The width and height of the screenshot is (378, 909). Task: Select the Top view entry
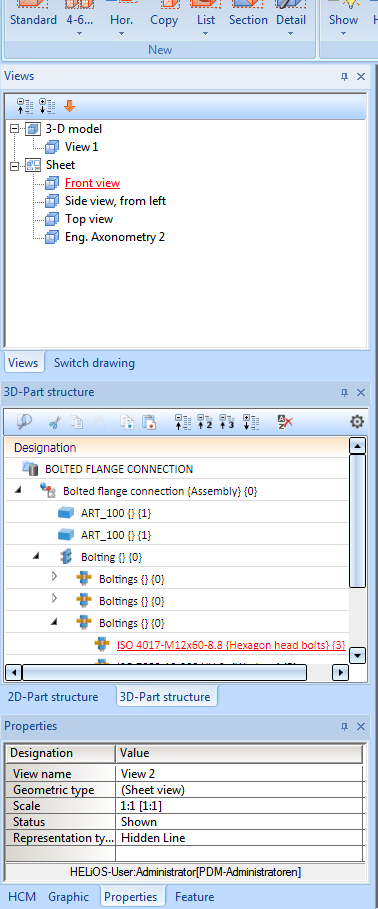point(89,219)
